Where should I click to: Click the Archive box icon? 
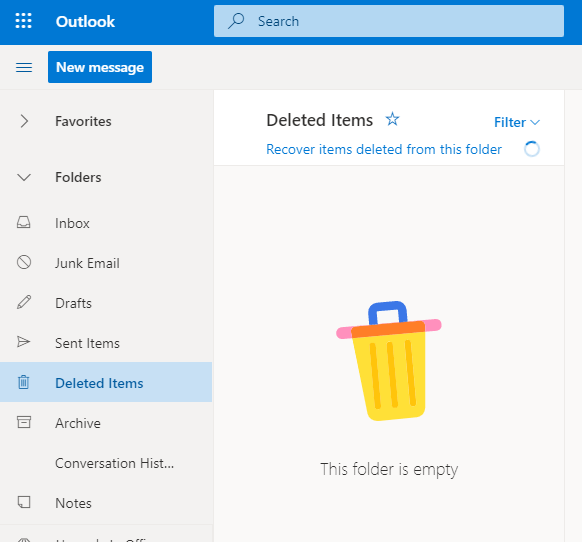pyautogui.click(x=24, y=422)
